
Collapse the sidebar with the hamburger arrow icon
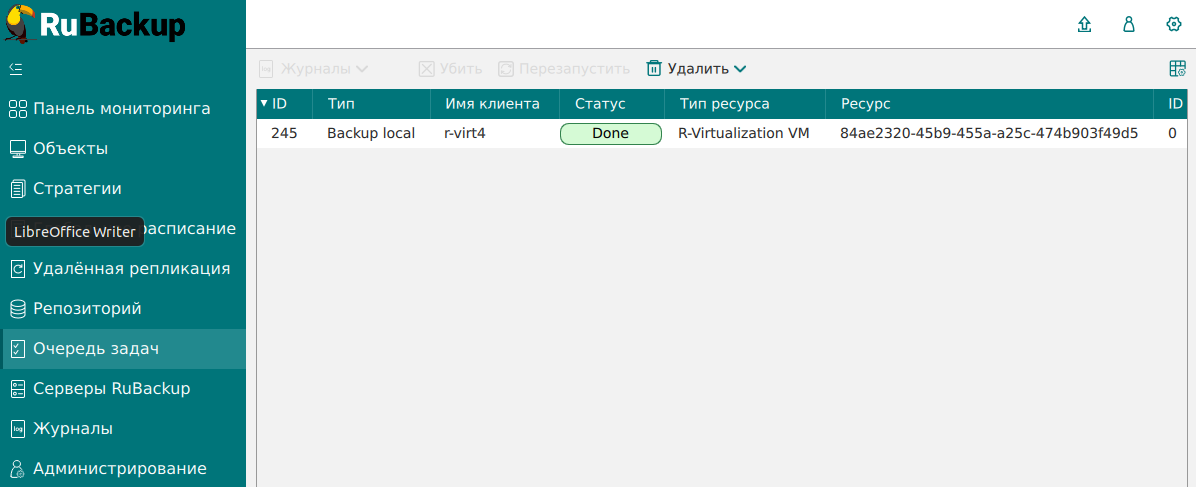(x=16, y=69)
